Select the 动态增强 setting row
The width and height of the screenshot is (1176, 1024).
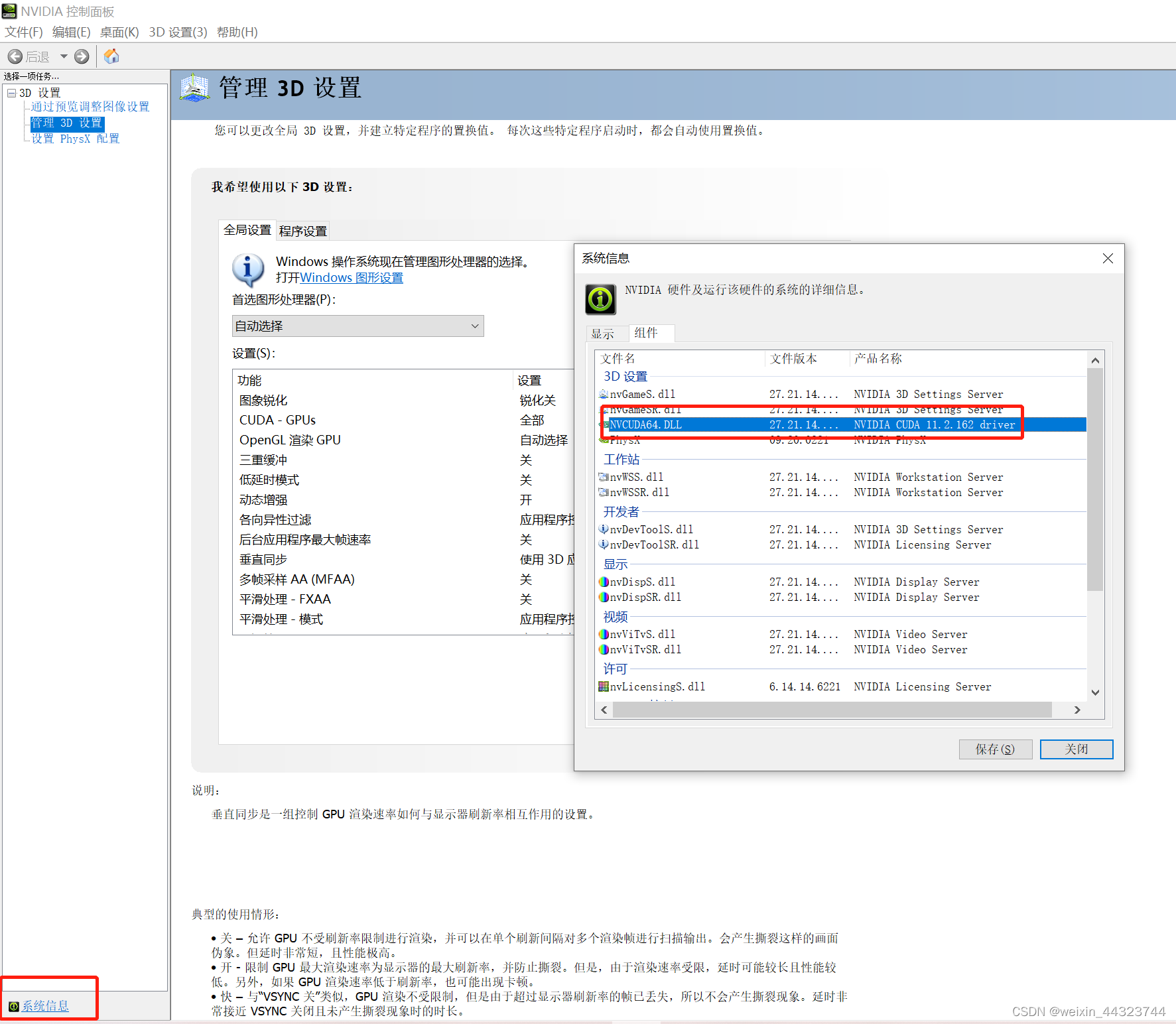click(403, 500)
